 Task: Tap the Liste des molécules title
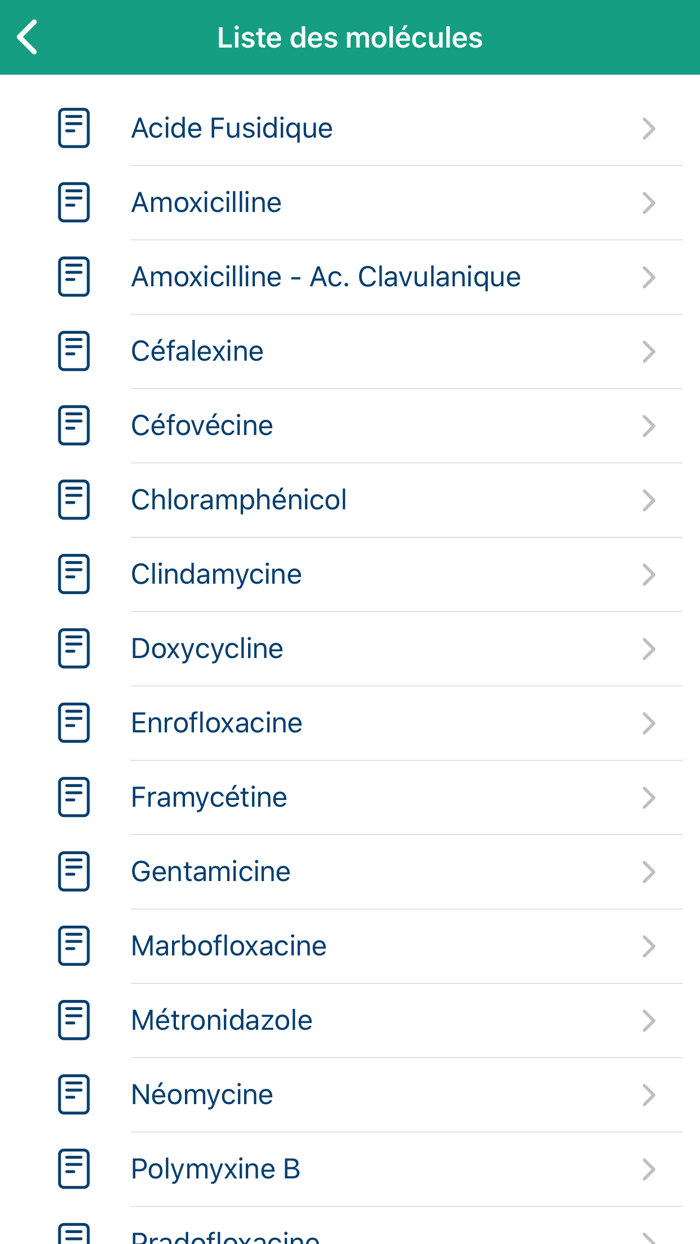point(349,37)
